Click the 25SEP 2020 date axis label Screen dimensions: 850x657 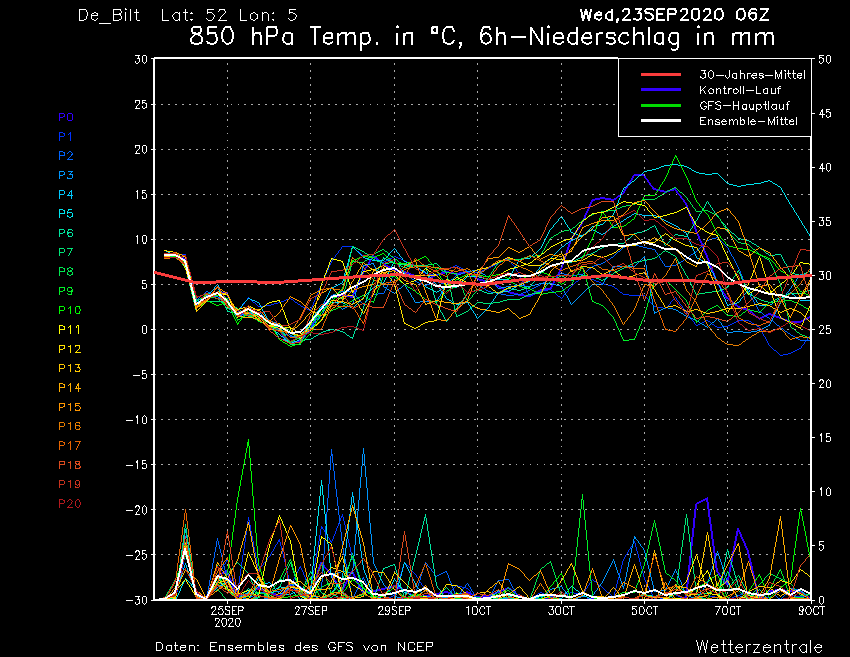coord(227,615)
